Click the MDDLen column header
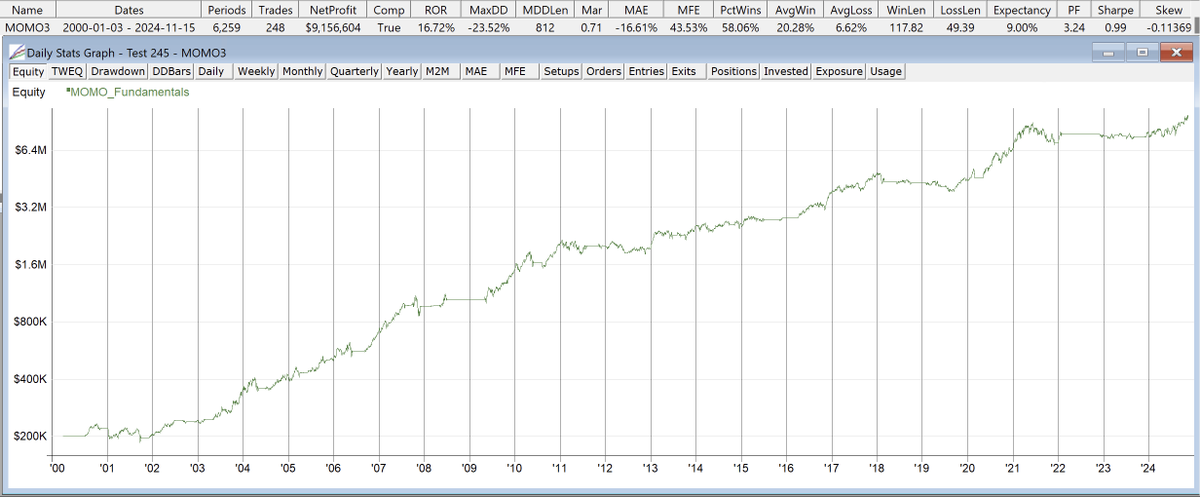 tap(544, 9)
